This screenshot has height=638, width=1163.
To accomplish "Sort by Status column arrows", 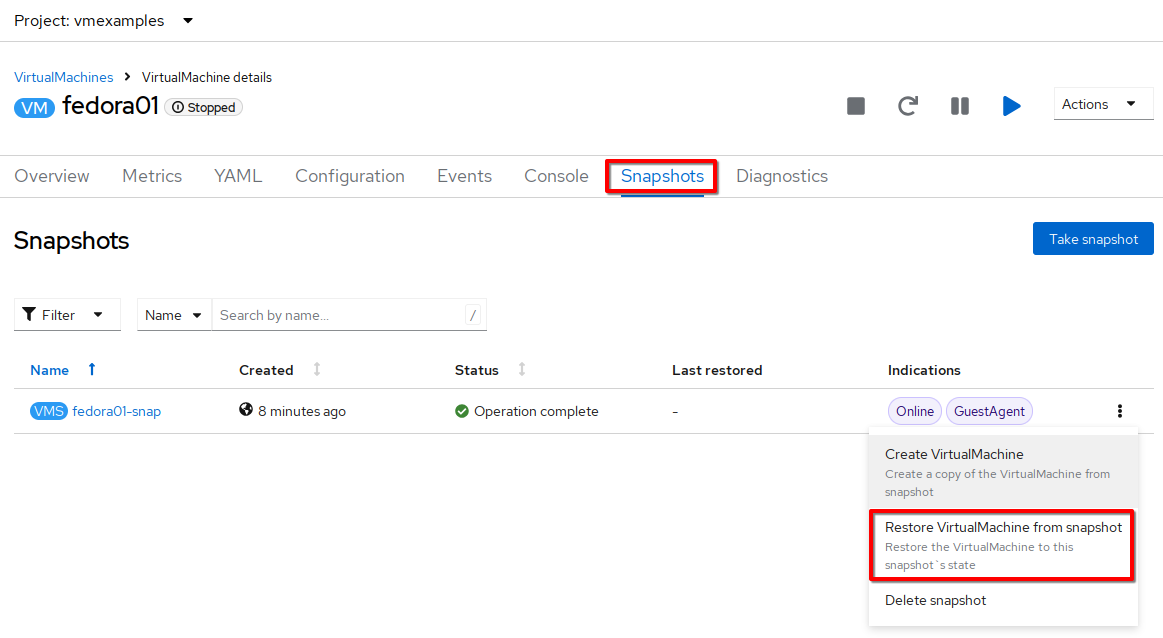I will click(x=522, y=369).
